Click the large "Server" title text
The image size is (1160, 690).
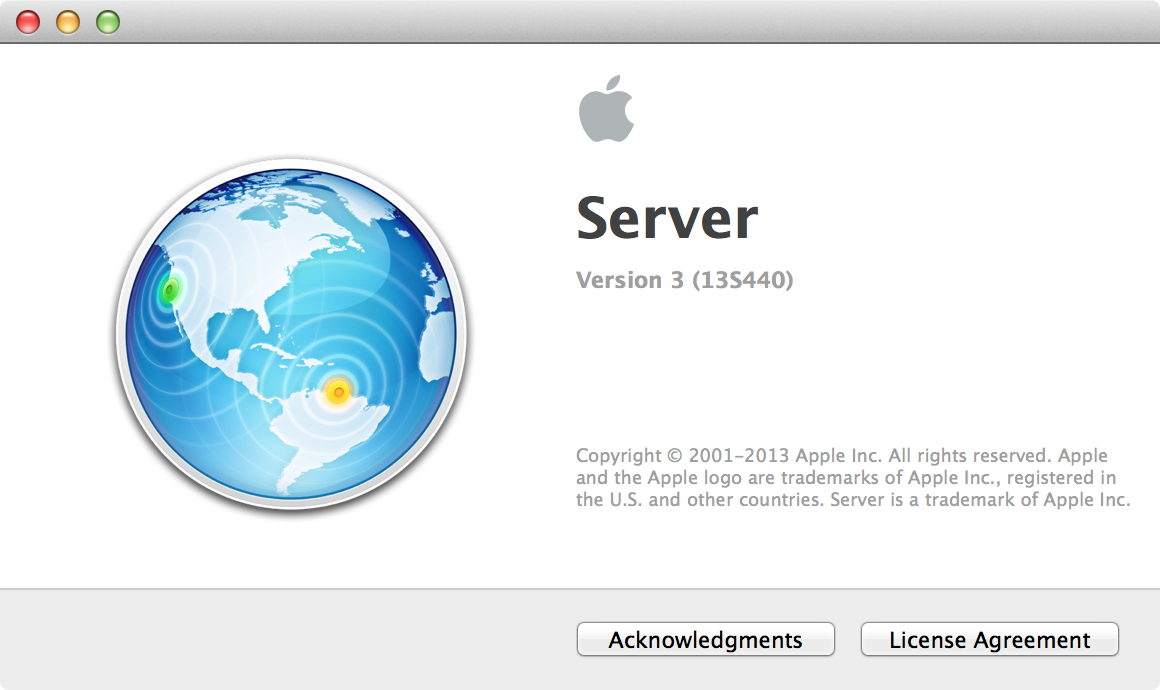click(x=667, y=218)
